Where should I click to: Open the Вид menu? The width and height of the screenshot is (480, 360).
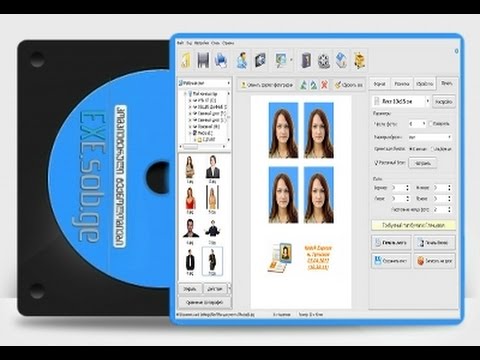pyautogui.click(x=189, y=43)
